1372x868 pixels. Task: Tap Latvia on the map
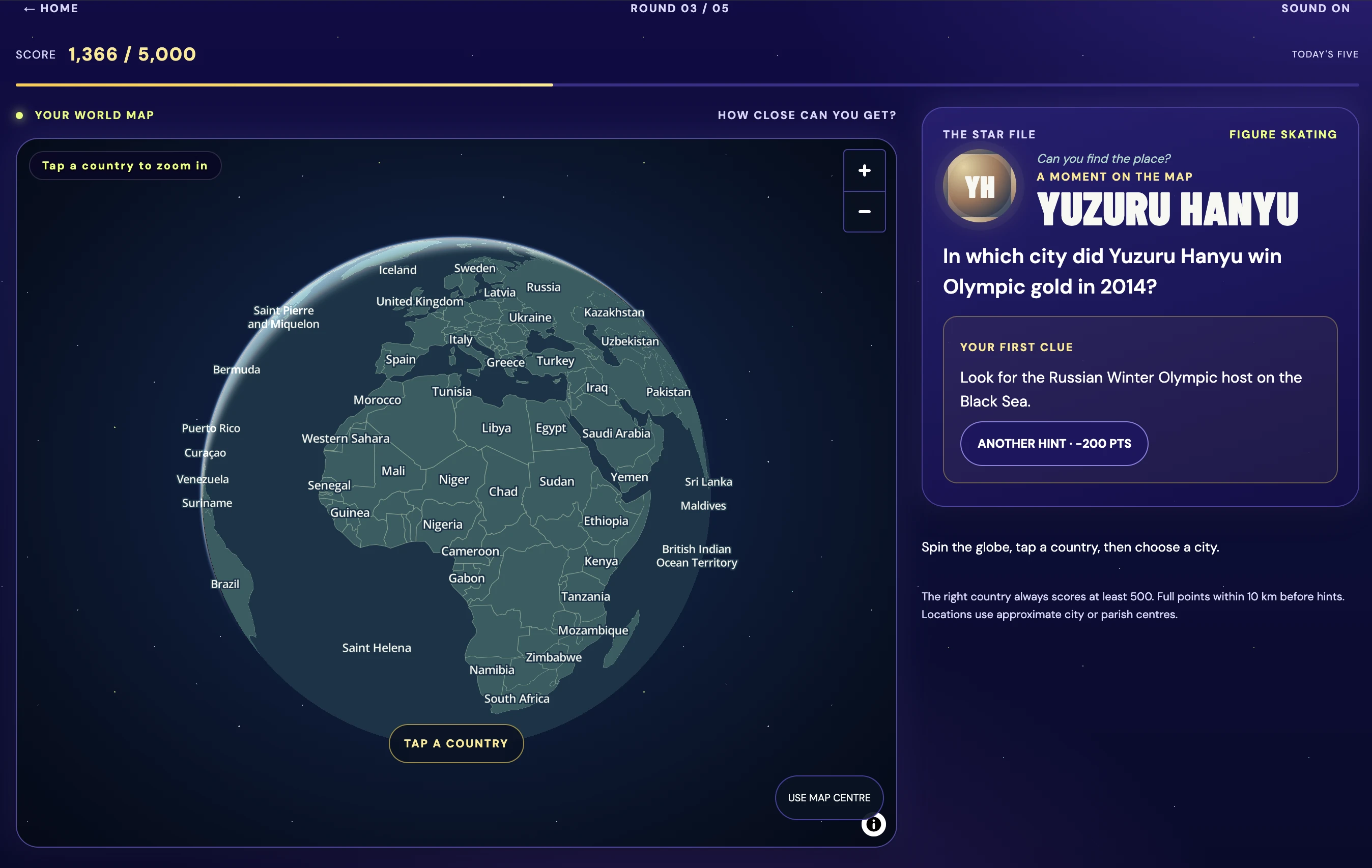pyautogui.click(x=499, y=292)
